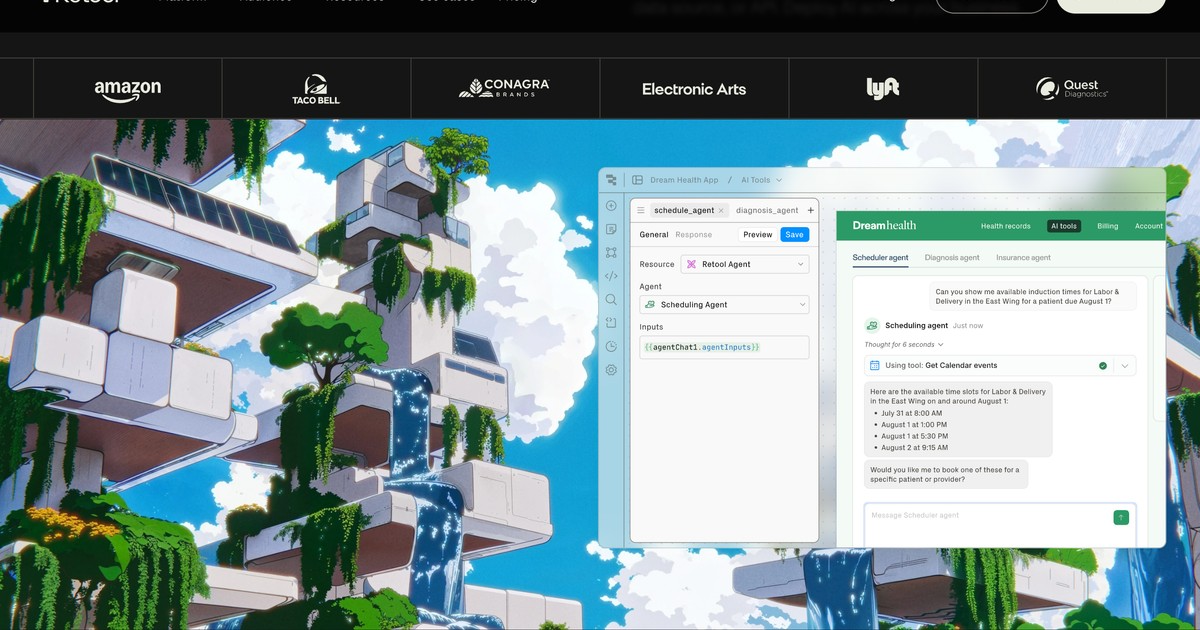Open the AI Tools breadcrumb dropdown
Viewport: 1200px width, 630px height.
761,180
